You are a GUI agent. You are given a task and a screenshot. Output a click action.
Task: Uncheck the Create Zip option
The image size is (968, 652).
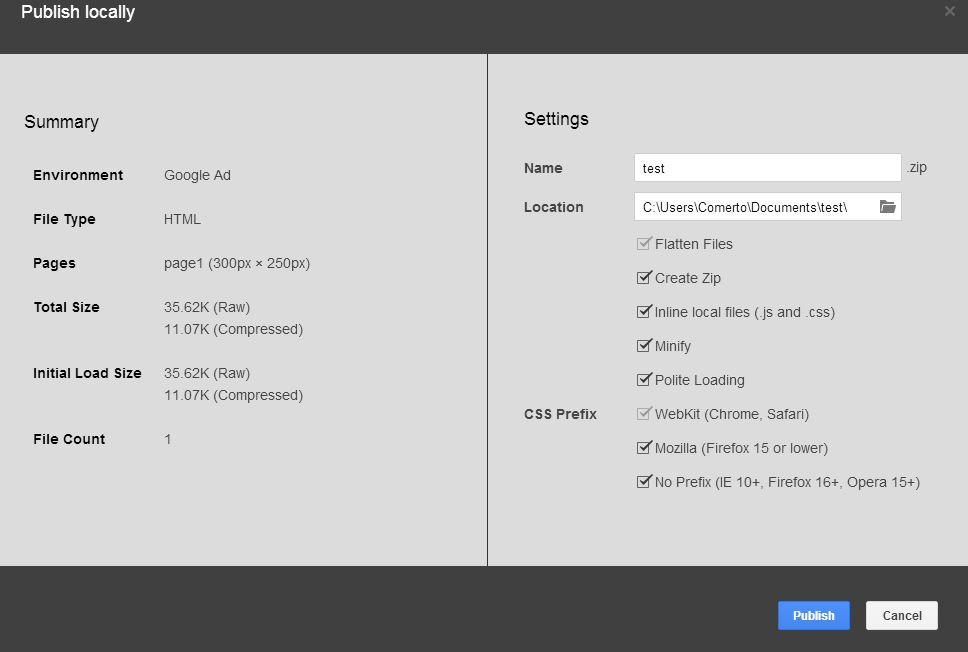tap(644, 277)
